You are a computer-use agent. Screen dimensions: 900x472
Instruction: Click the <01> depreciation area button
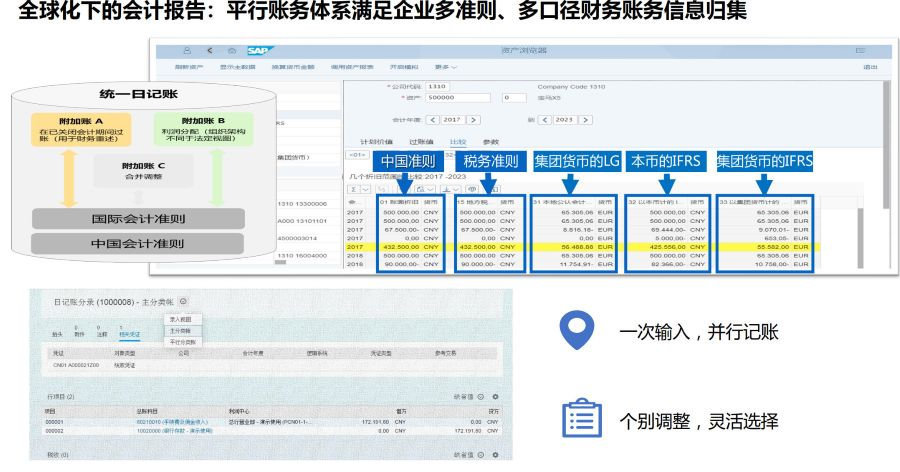[x=357, y=155]
